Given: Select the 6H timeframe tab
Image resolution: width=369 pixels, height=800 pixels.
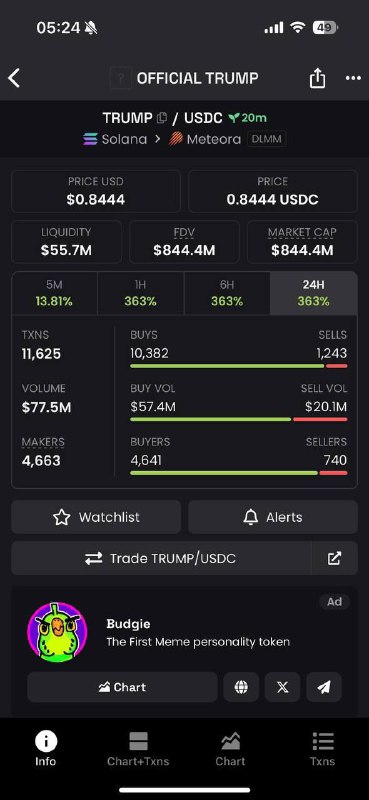Looking at the screenshot, I should tap(227, 293).
